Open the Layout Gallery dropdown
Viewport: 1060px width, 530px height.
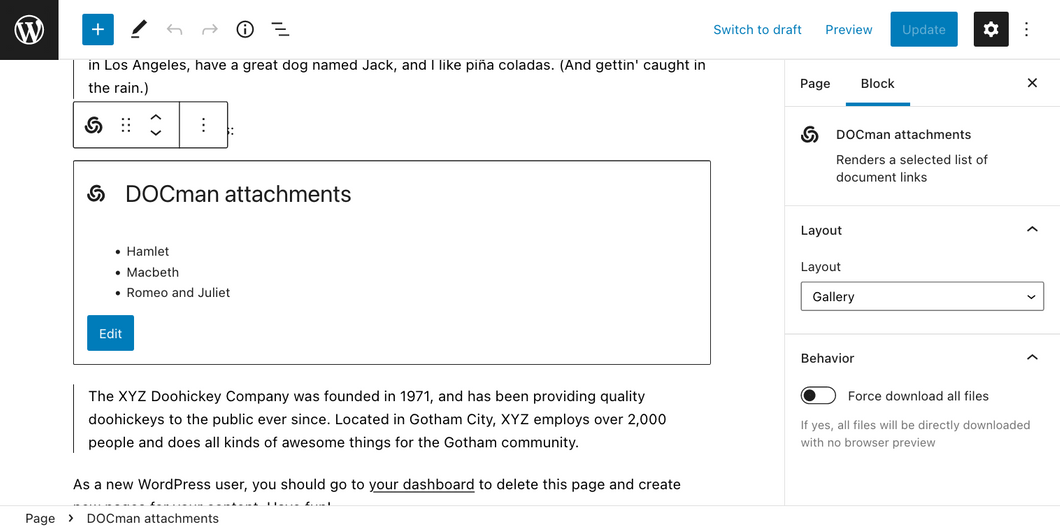(922, 297)
